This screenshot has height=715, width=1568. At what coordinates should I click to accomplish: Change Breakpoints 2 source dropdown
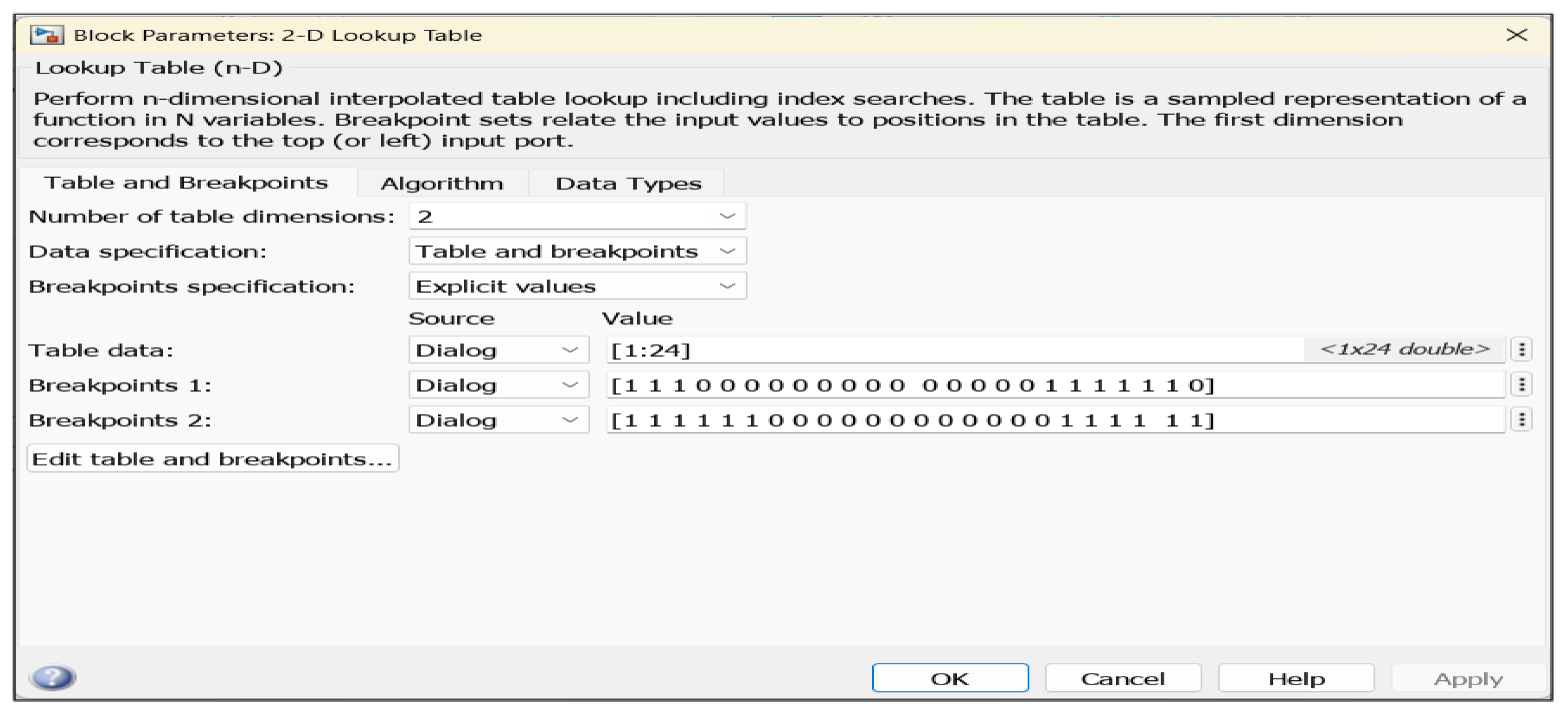point(499,420)
